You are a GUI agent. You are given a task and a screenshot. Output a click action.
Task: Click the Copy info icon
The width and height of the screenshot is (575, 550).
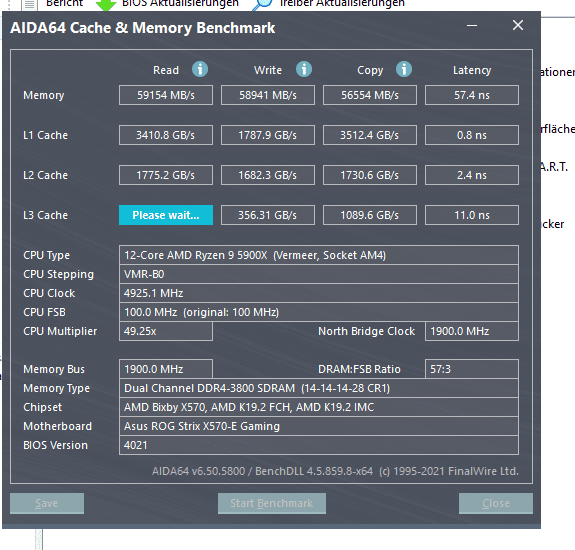(404, 69)
